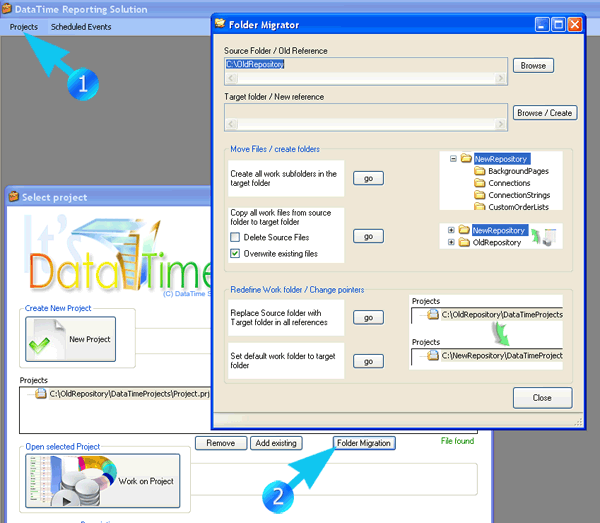Click the NewRepository folder icon in the upper tree
Viewport: 600px width, 523px height.
[x=466, y=158]
